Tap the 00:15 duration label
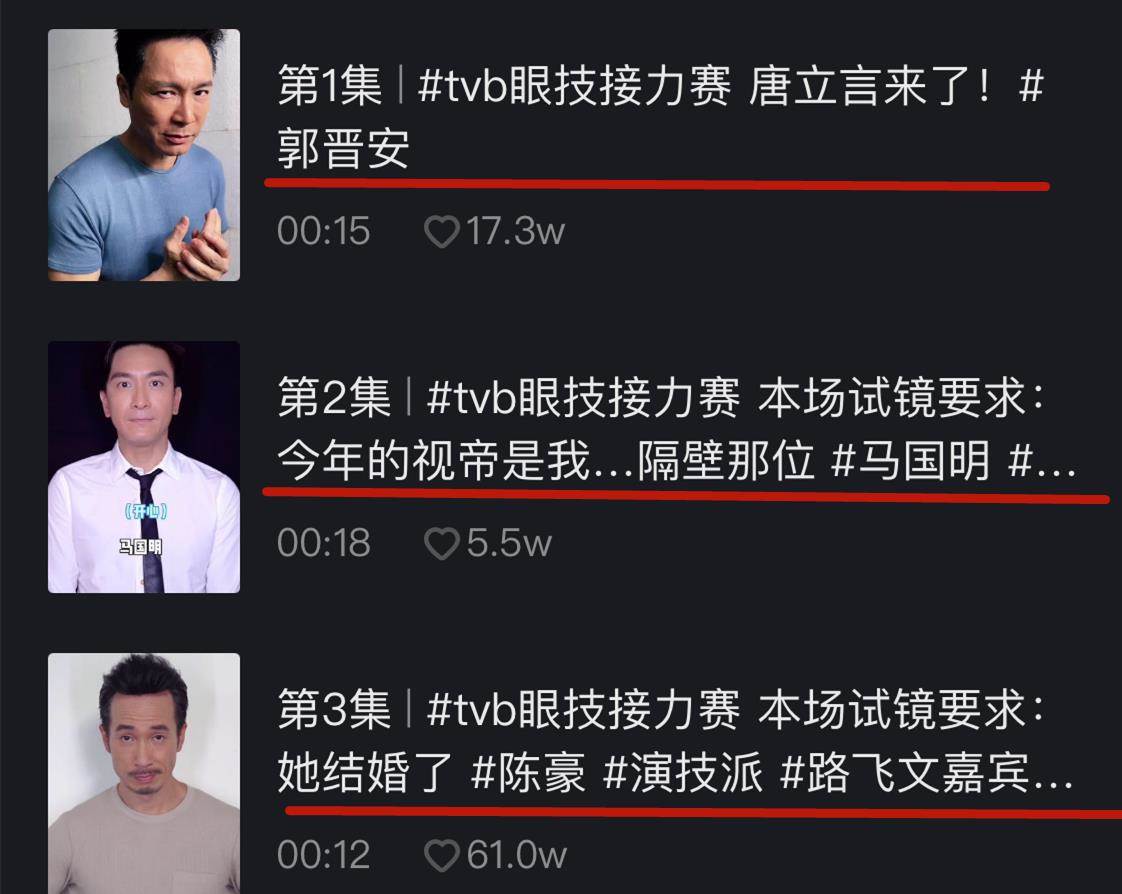Viewport: 1122px width, 894px height. (x=323, y=231)
